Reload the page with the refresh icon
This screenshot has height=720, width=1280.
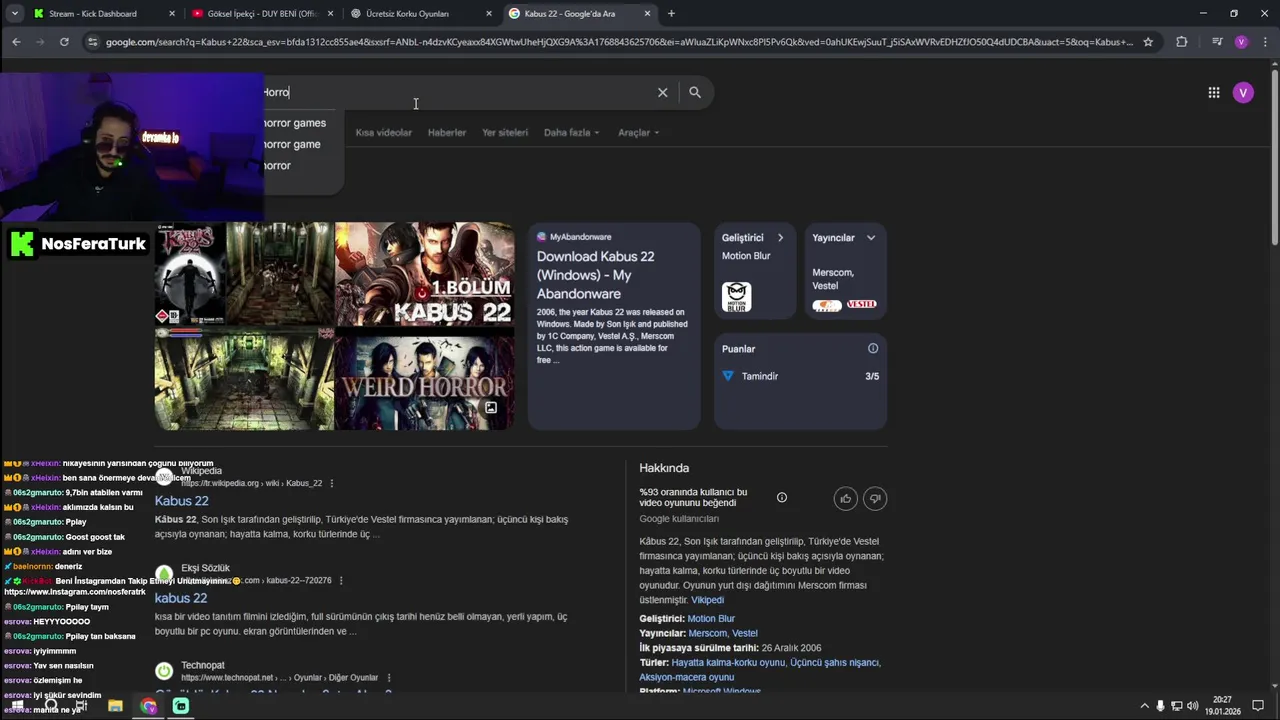64,42
